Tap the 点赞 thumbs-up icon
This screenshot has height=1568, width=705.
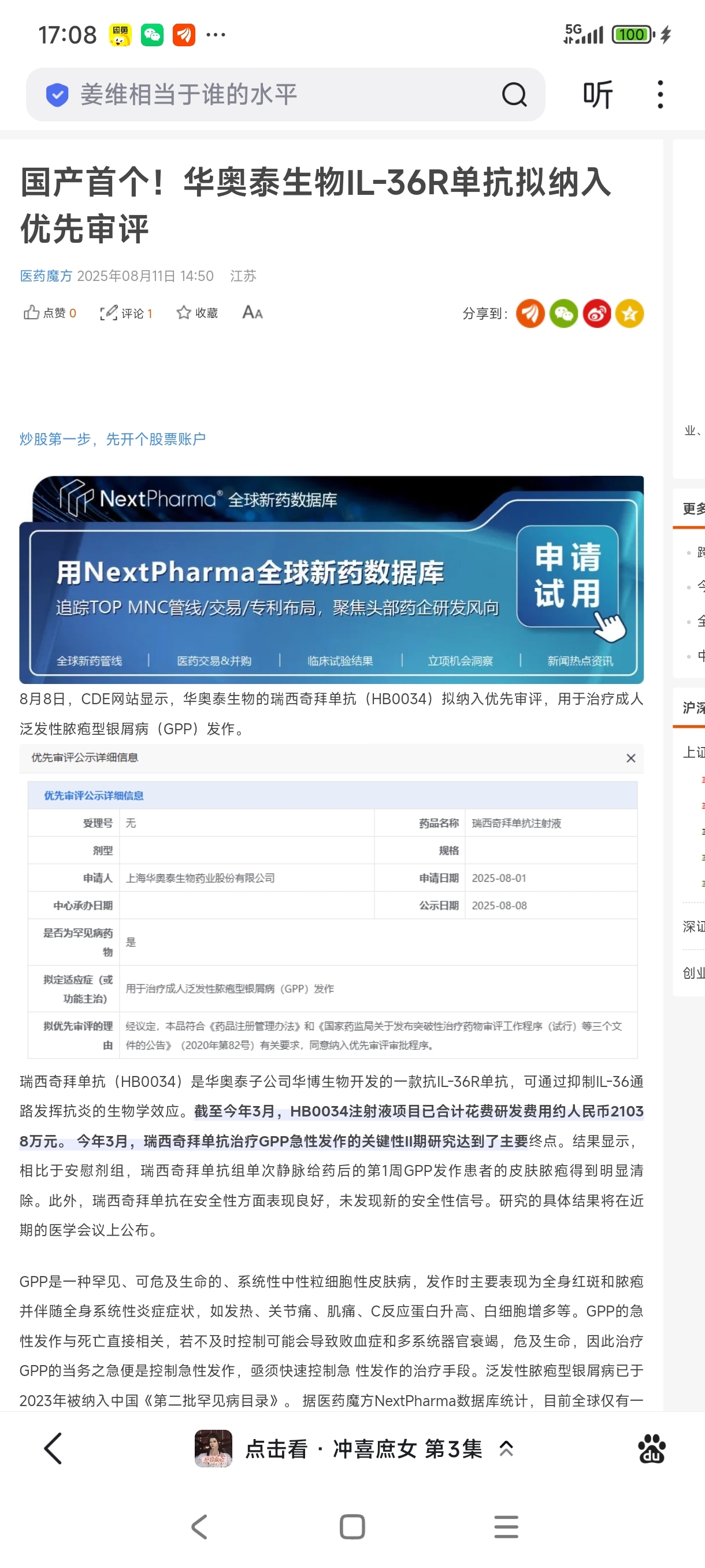coord(31,313)
